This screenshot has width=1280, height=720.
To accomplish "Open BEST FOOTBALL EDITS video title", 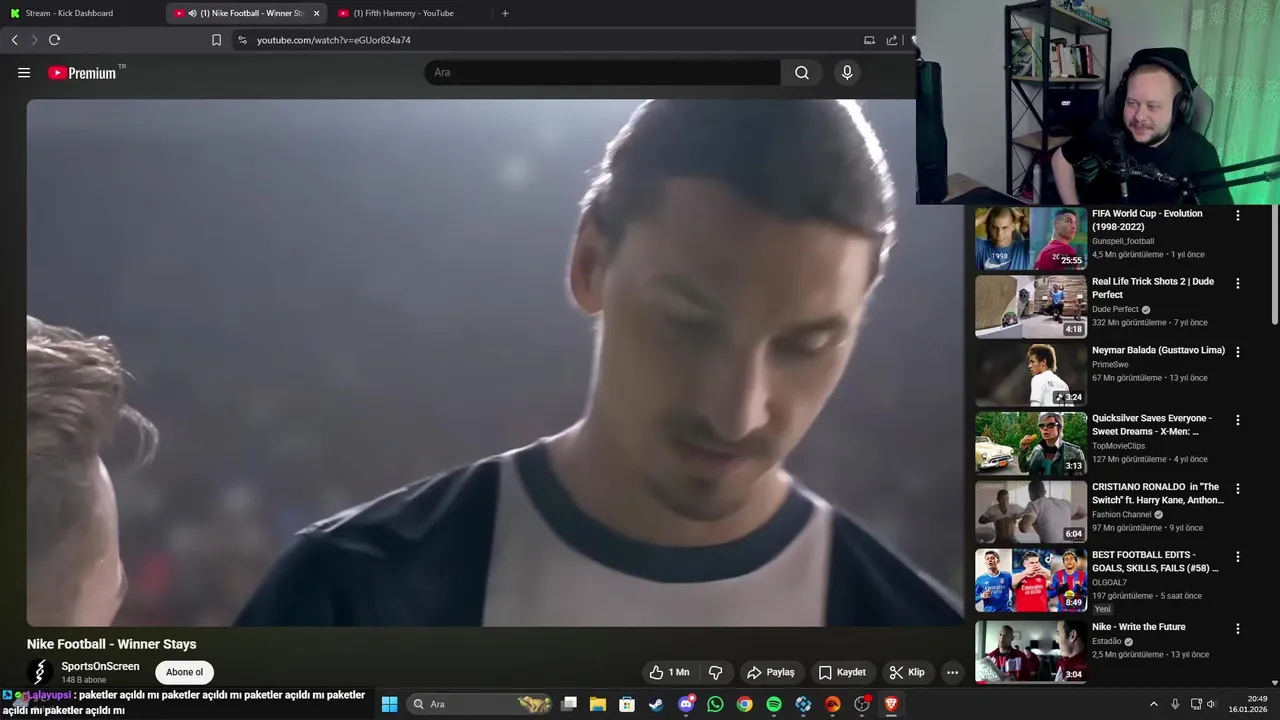I will tap(1156, 561).
